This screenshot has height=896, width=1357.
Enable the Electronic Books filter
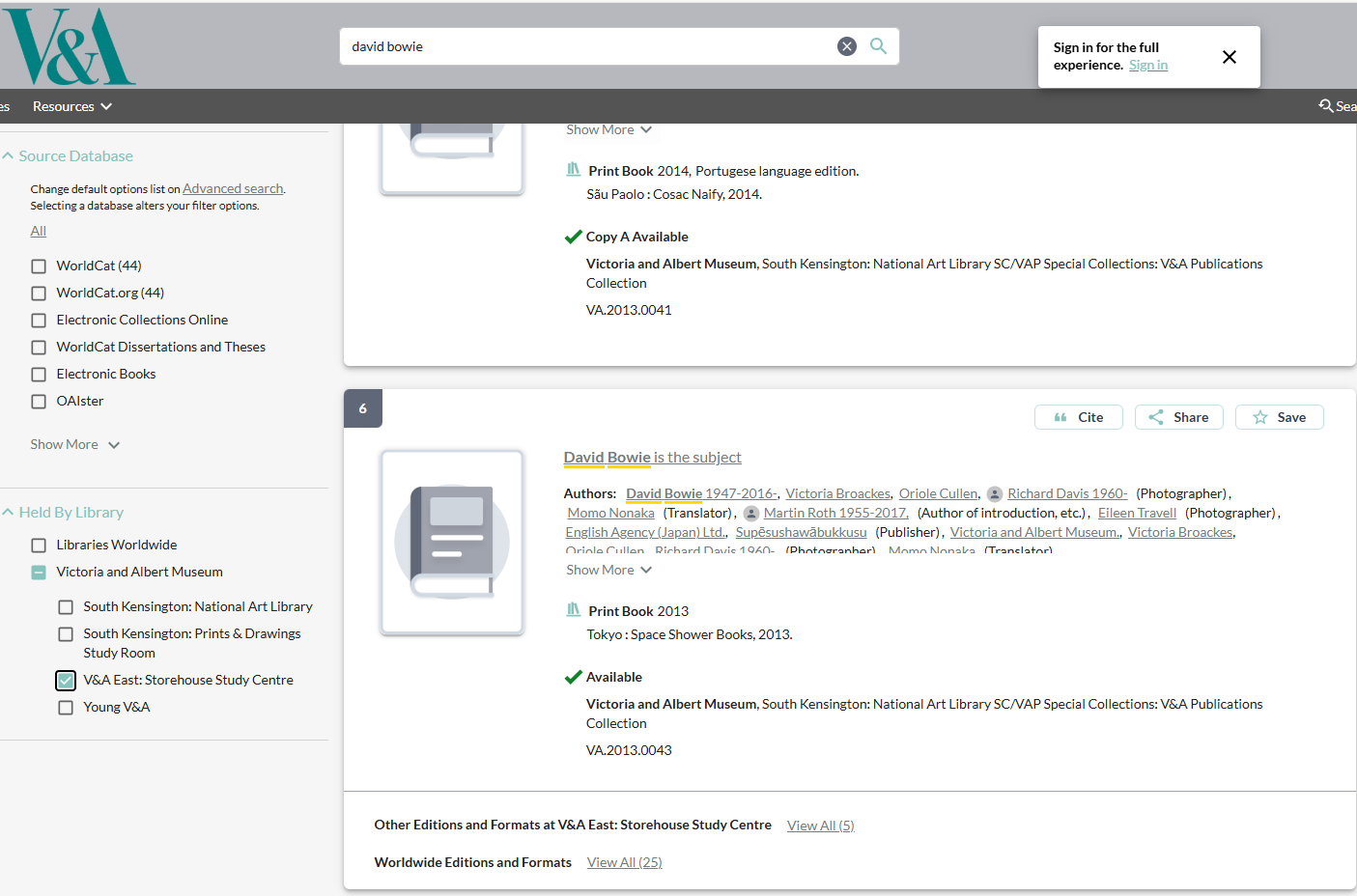coord(39,375)
